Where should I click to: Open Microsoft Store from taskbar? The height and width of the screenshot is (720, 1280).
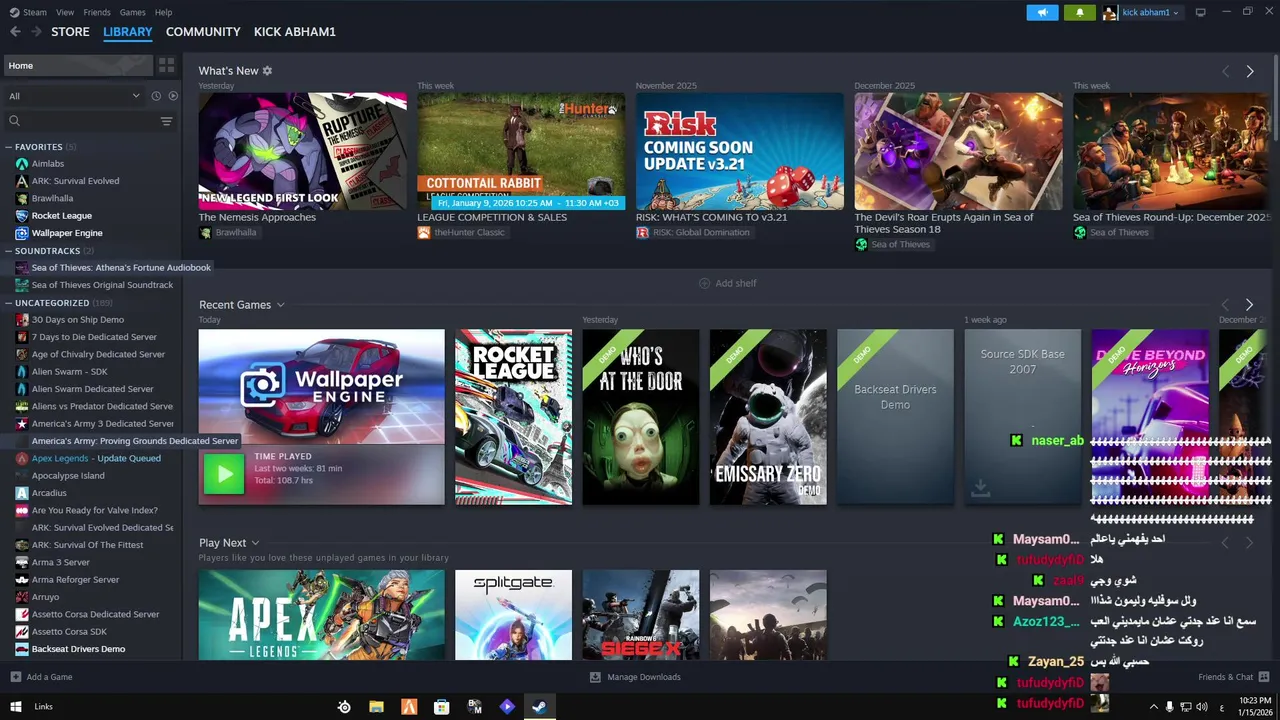coord(441,707)
